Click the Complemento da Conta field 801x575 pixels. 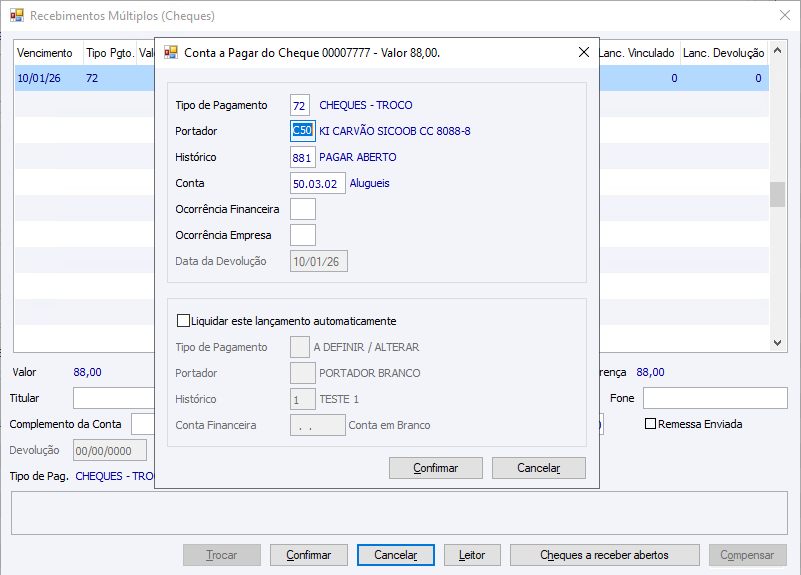143,424
